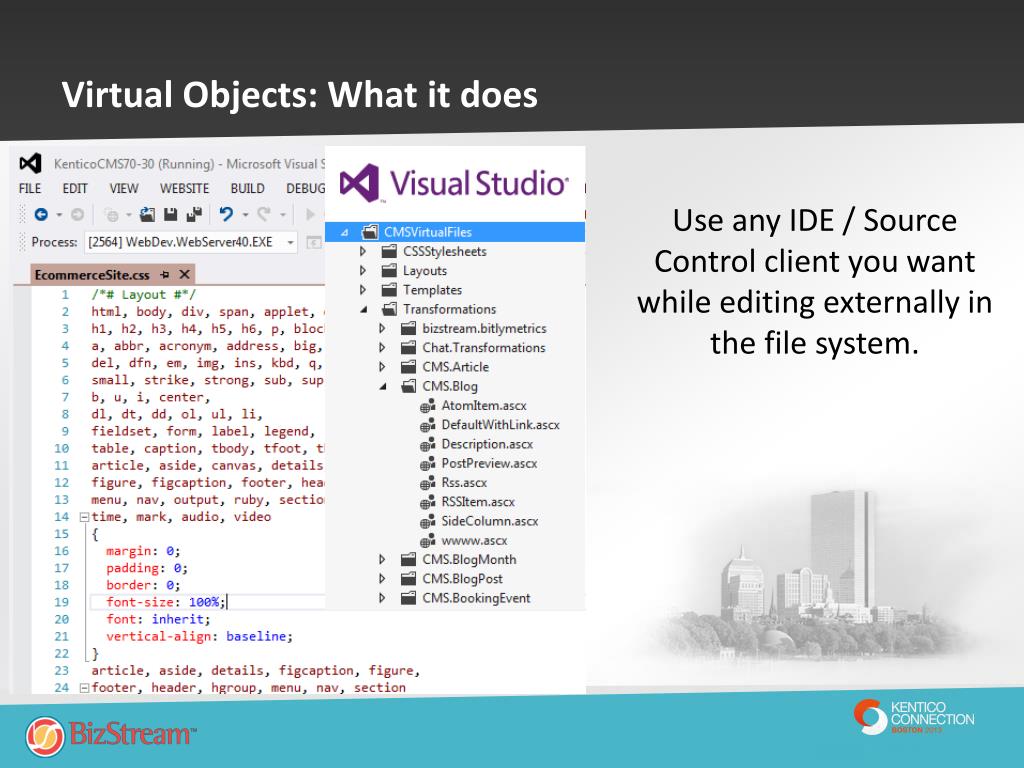Expand the bizstream.bitlymetrics folder
Screen dimensions: 1024x768
click(383, 328)
